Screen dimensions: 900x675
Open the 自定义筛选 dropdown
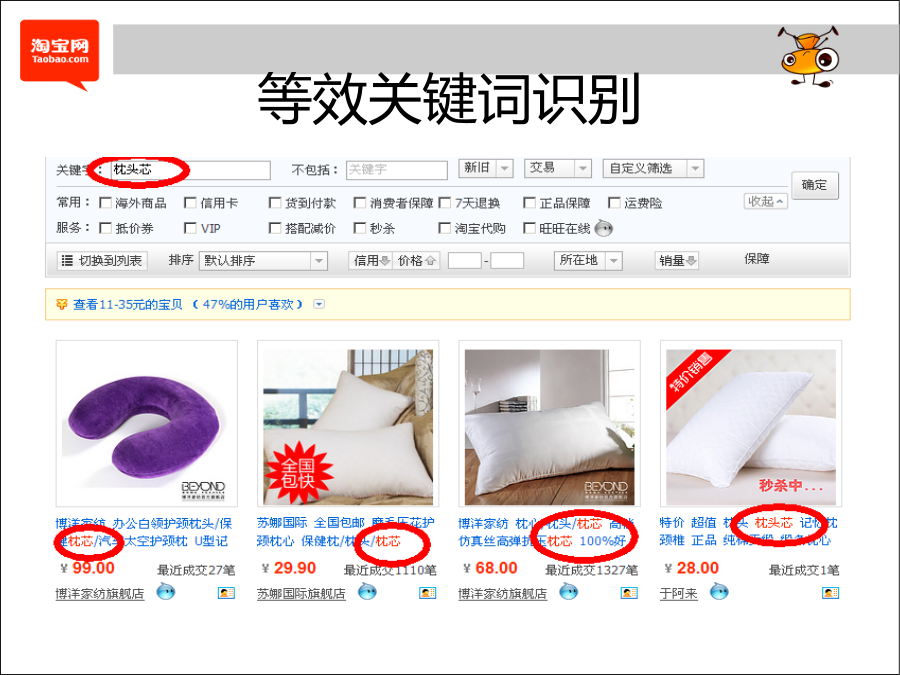[x=653, y=168]
